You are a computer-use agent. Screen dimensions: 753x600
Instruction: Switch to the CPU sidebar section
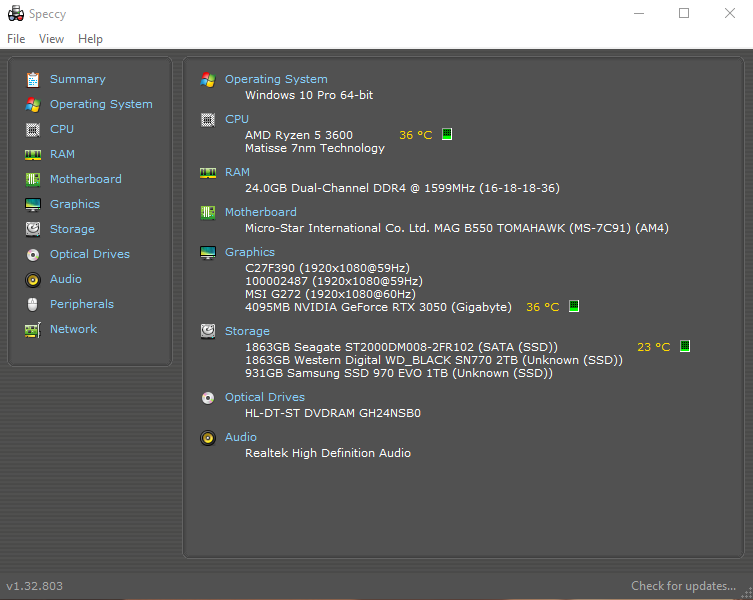click(x=62, y=129)
